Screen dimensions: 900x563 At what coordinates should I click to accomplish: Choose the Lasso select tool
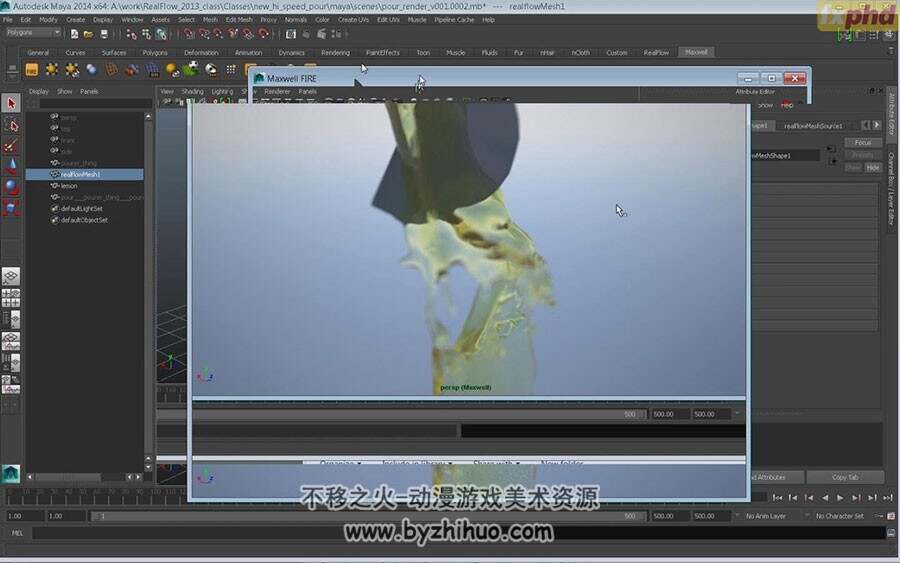coord(11,125)
